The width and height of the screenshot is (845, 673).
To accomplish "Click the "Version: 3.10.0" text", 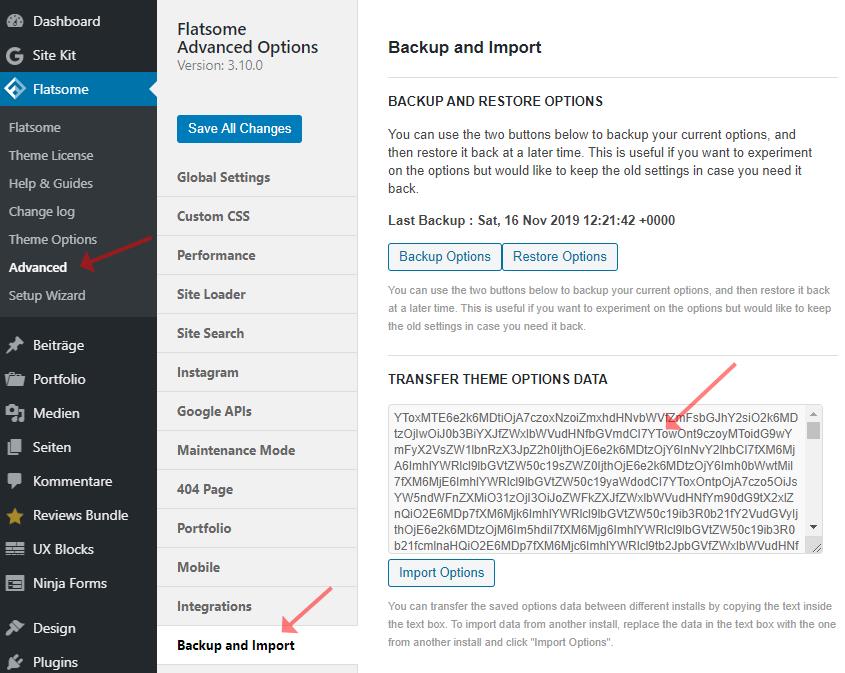I will (220, 65).
